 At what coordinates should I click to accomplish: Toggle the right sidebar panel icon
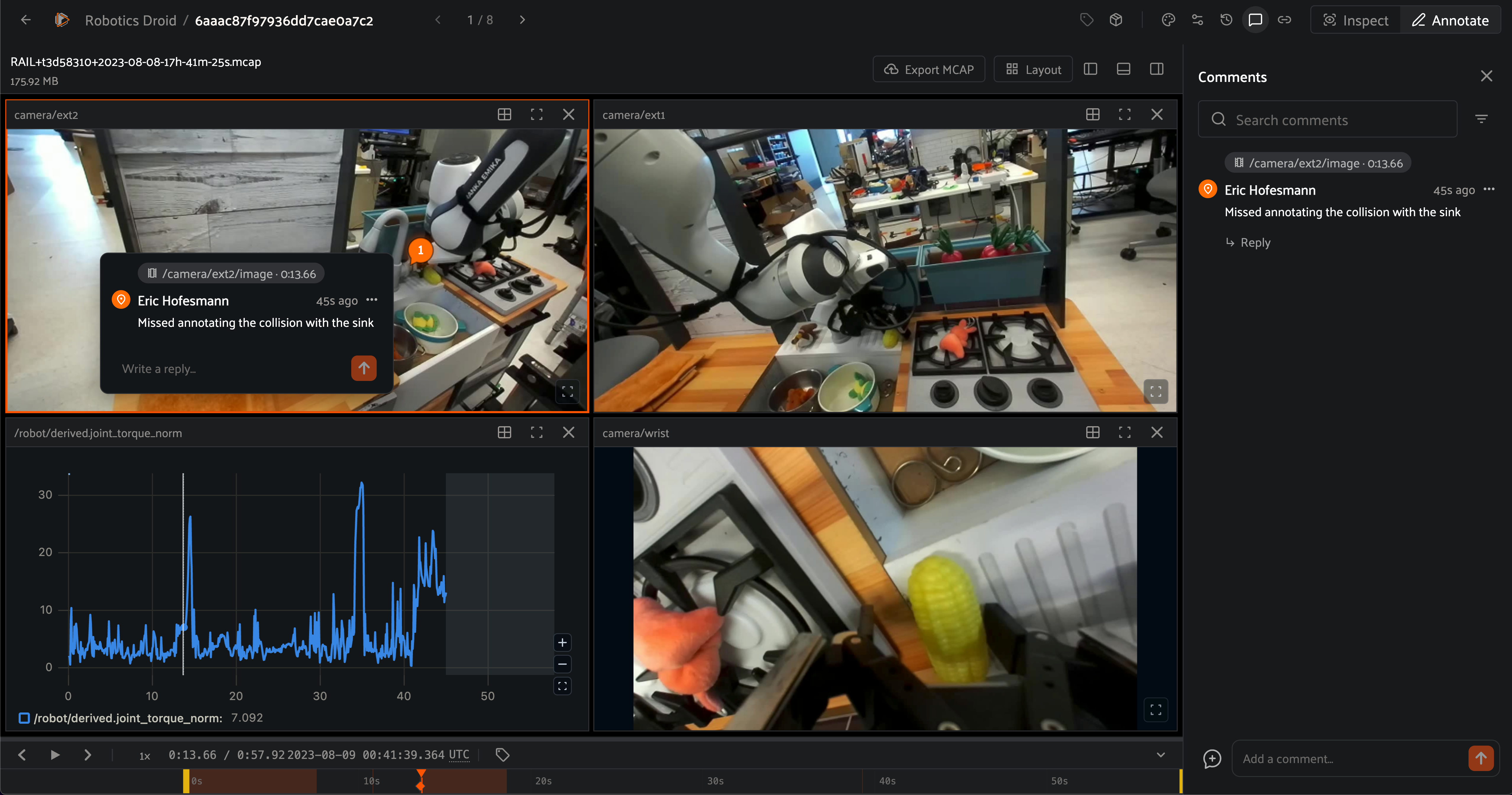coord(1157,69)
